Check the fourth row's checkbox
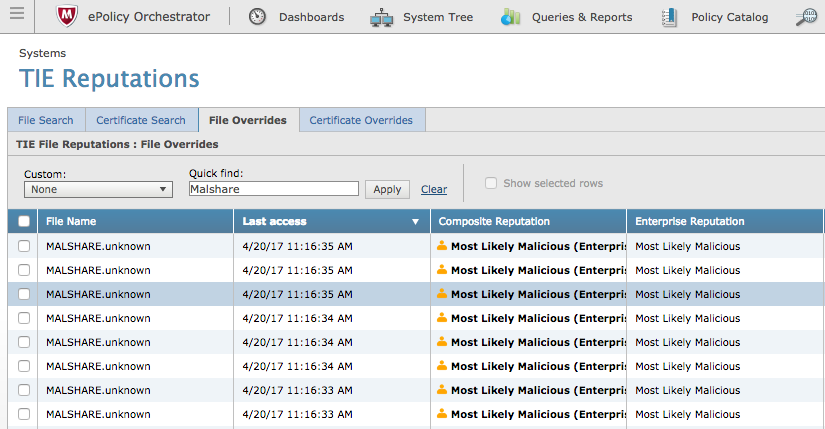825x429 pixels. point(24,318)
